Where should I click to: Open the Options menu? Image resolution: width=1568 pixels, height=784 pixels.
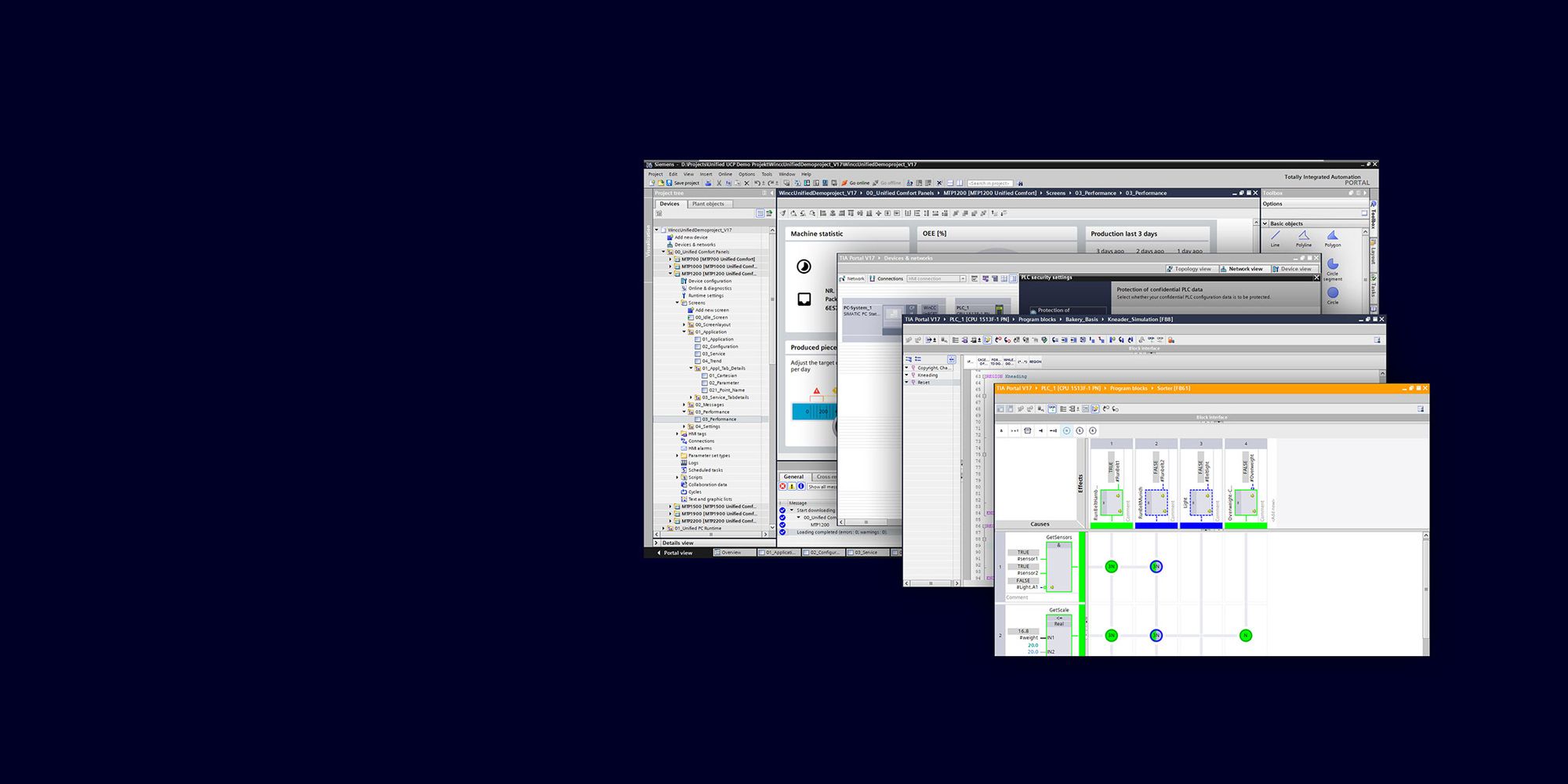click(x=746, y=174)
